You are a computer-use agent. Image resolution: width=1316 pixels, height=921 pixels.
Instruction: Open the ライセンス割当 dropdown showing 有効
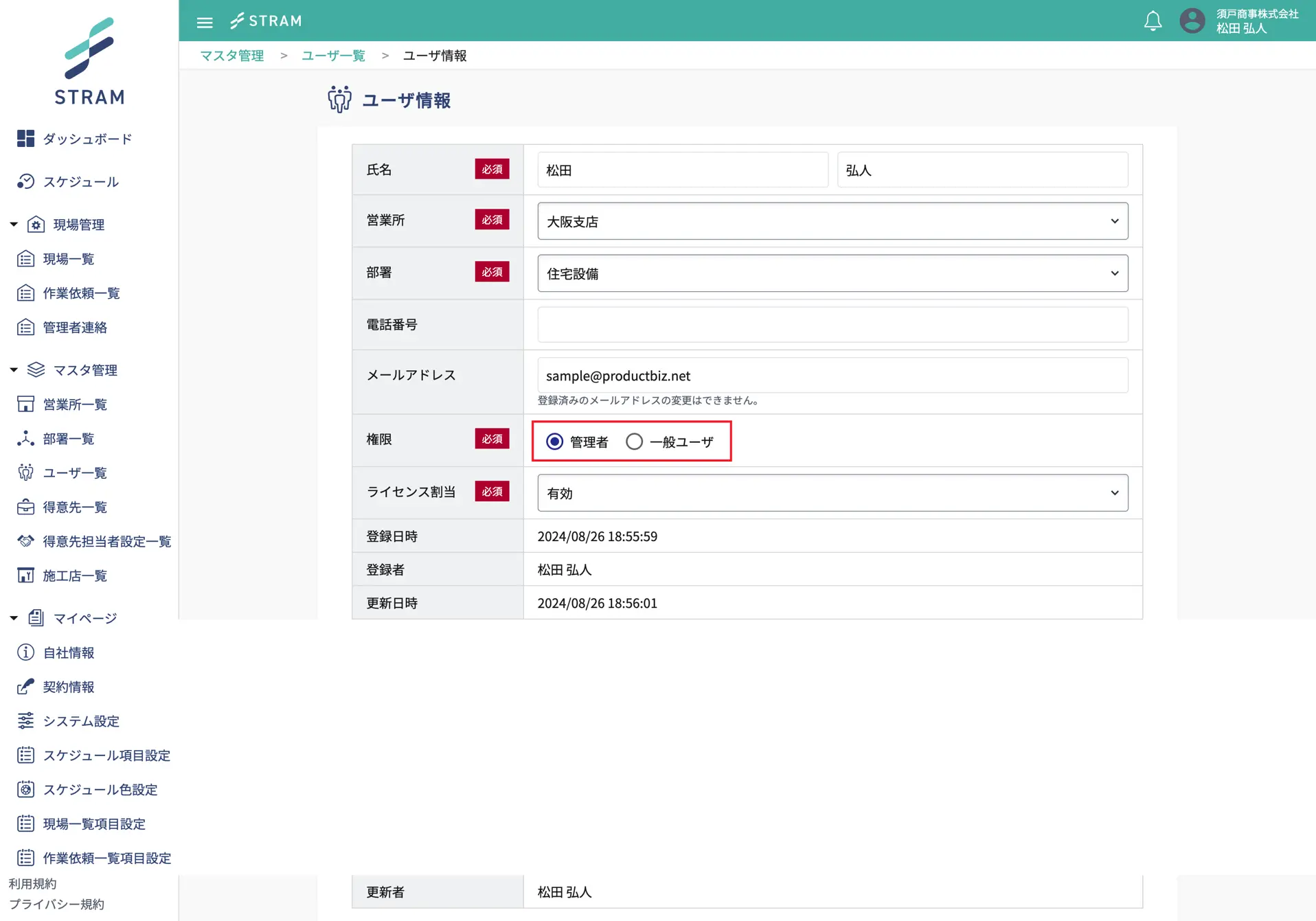point(832,493)
